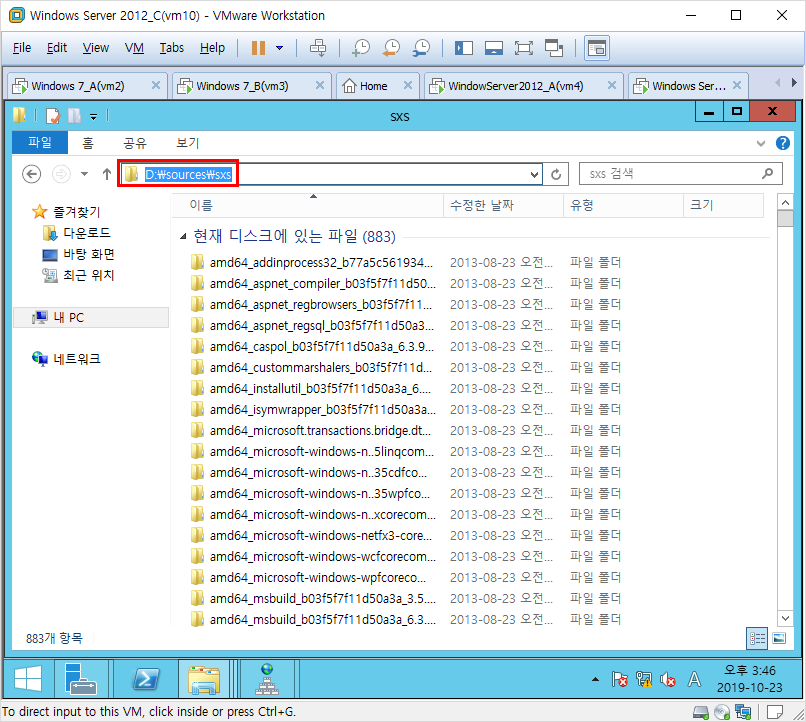This screenshot has height=722, width=806.
Task: Open Explorer help question mark
Action: coord(782,143)
